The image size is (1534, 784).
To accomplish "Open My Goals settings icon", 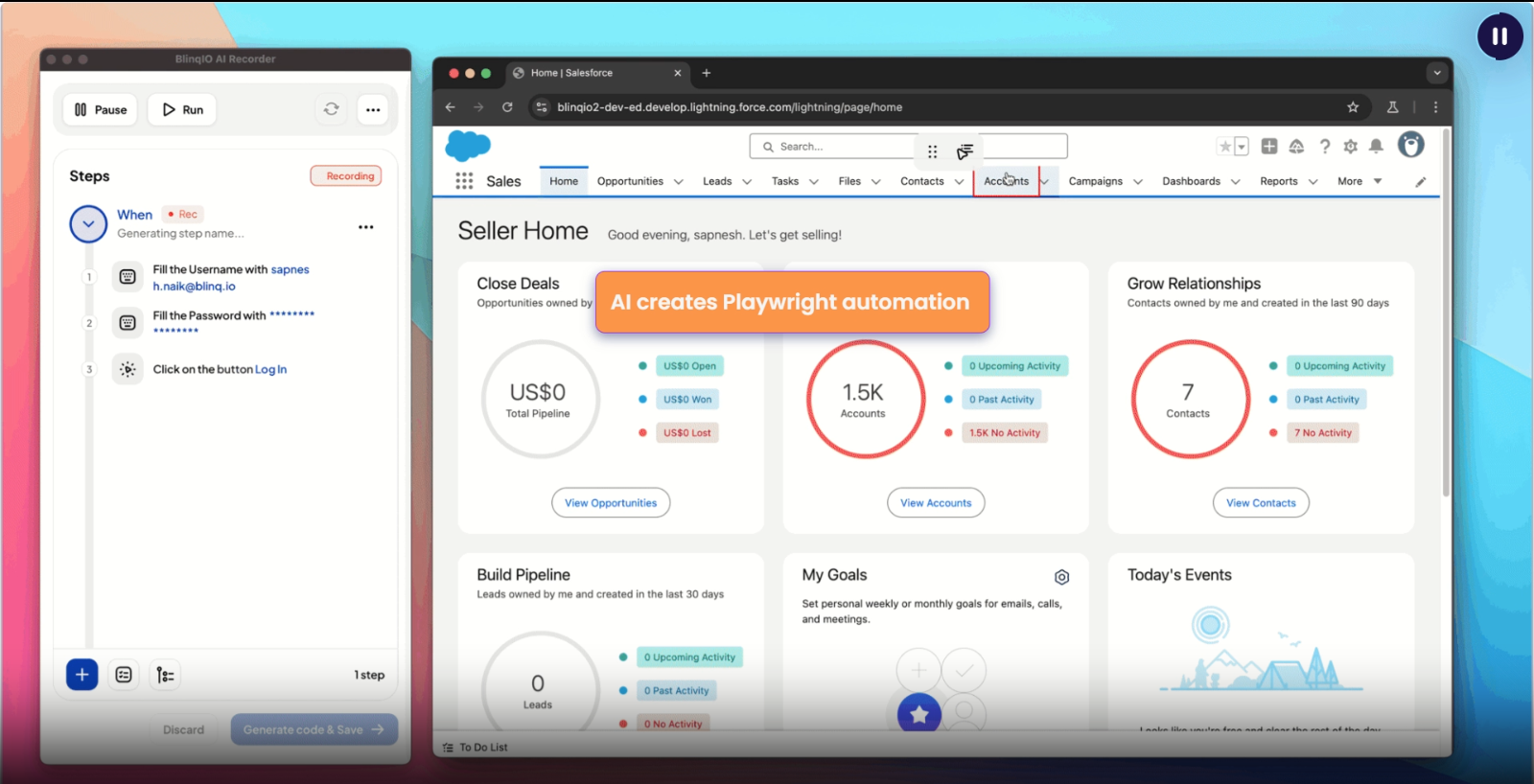I will tap(1061, 577).
